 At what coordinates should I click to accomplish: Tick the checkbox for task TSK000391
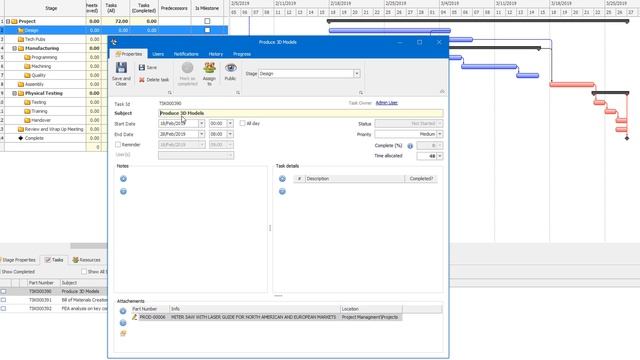pyautogui.click(x=4, y=300)
